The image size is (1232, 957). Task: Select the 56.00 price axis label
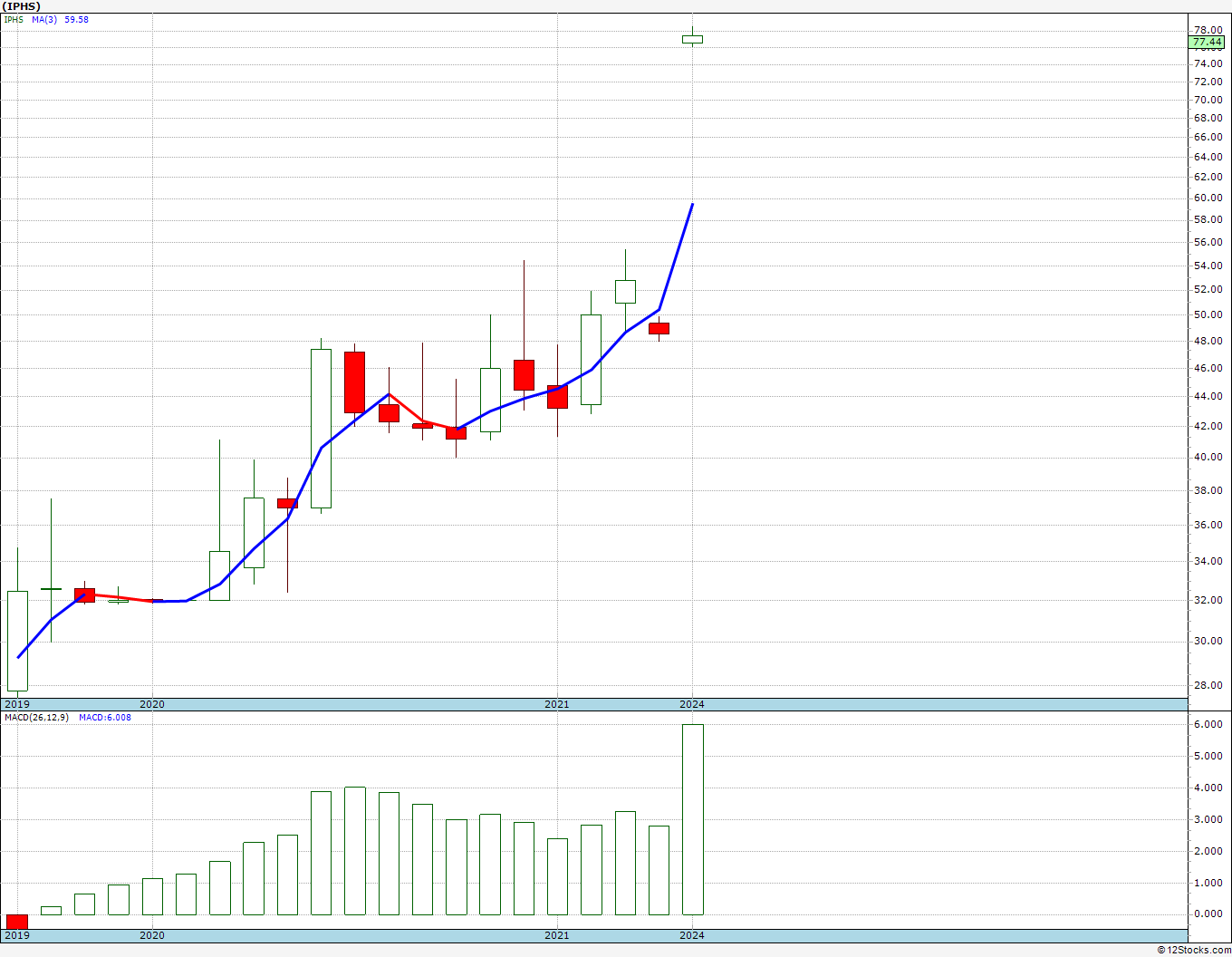tap(1208, 242)
